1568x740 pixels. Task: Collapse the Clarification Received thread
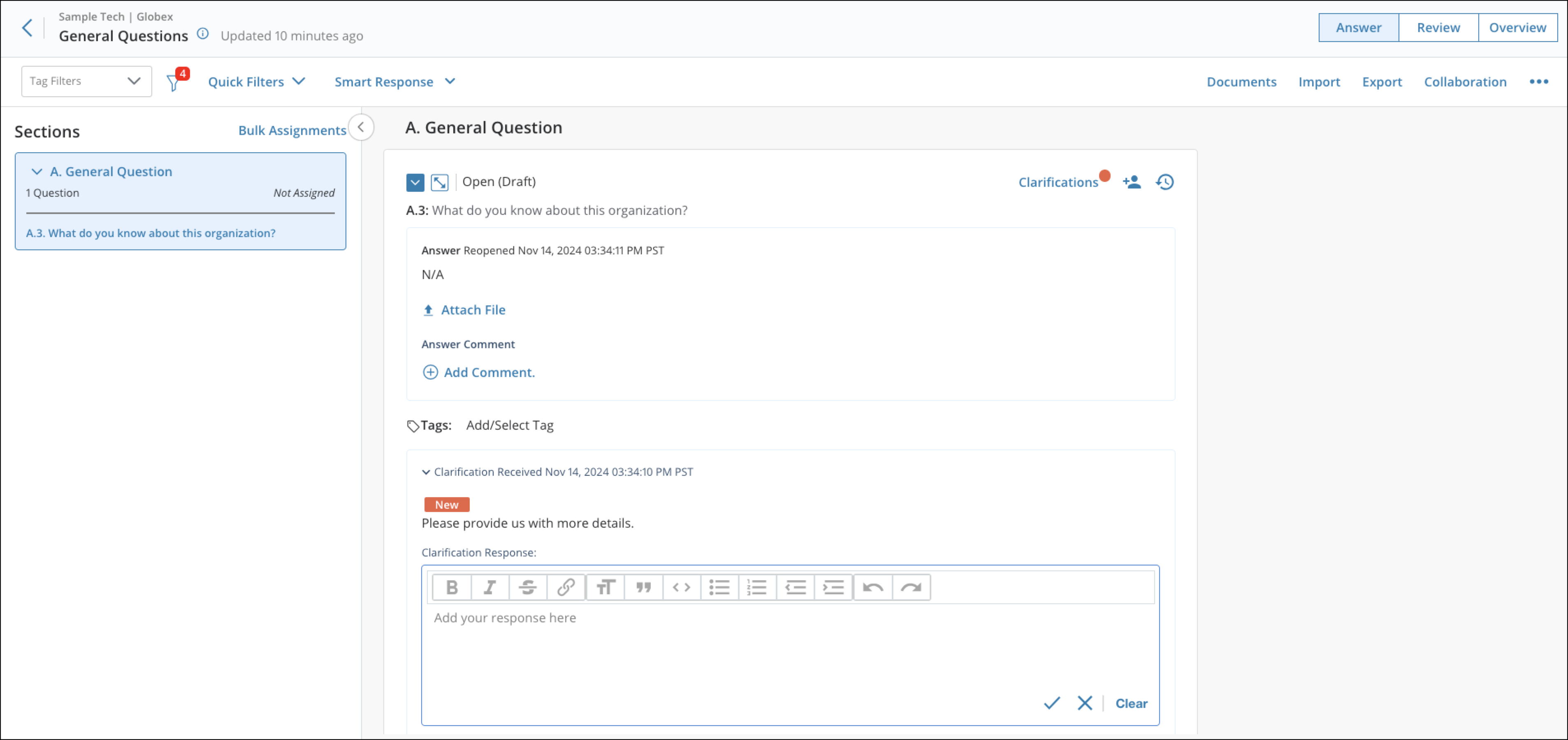click(426, 472)
